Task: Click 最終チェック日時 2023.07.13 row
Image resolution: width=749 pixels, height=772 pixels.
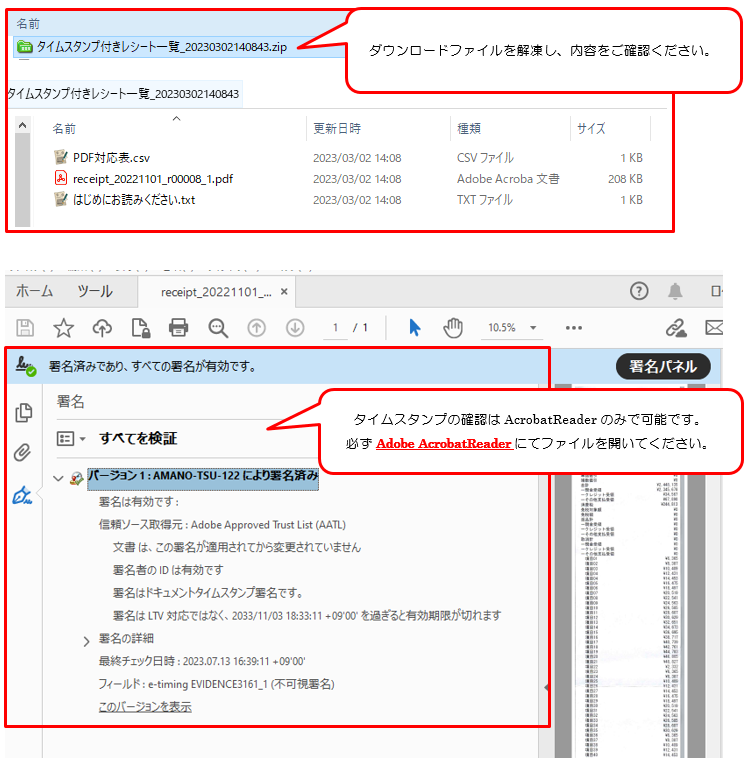Action: tap(202, 661)
